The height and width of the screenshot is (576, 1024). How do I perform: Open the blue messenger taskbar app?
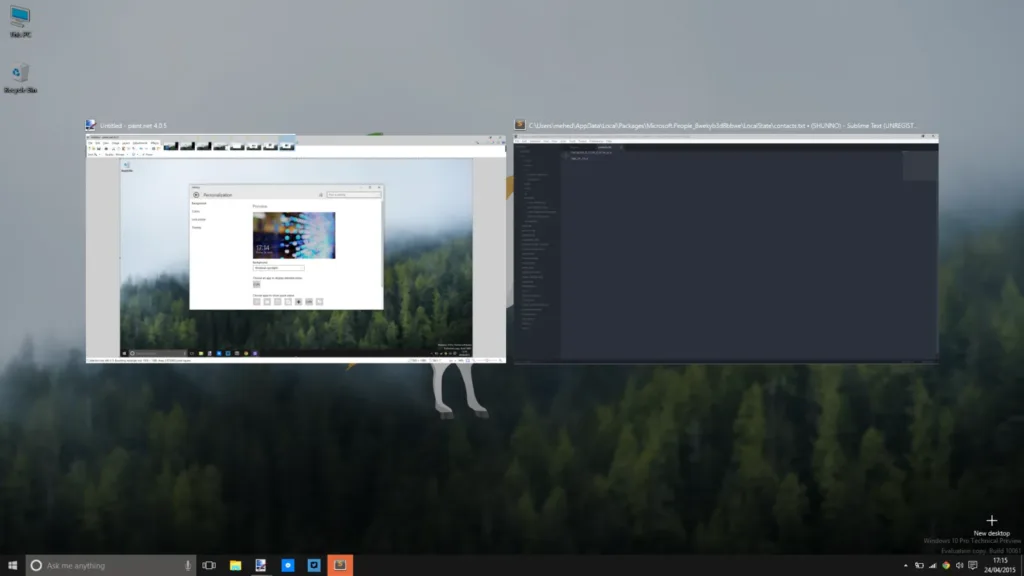tap(287, 566)
